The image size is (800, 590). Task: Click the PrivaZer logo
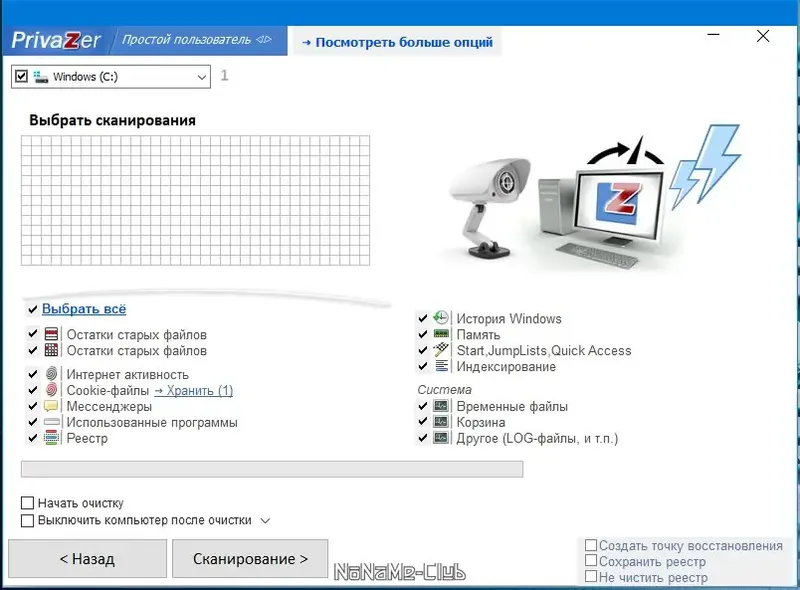point(56,40)
